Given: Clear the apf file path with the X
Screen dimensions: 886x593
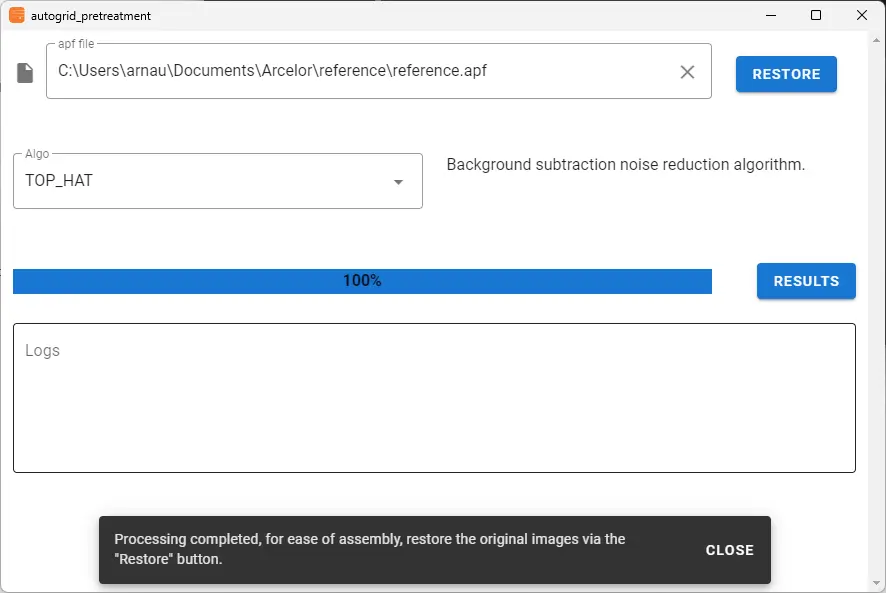Looking at the screenshot, I should pyautogui.click(x=687, y=72).
